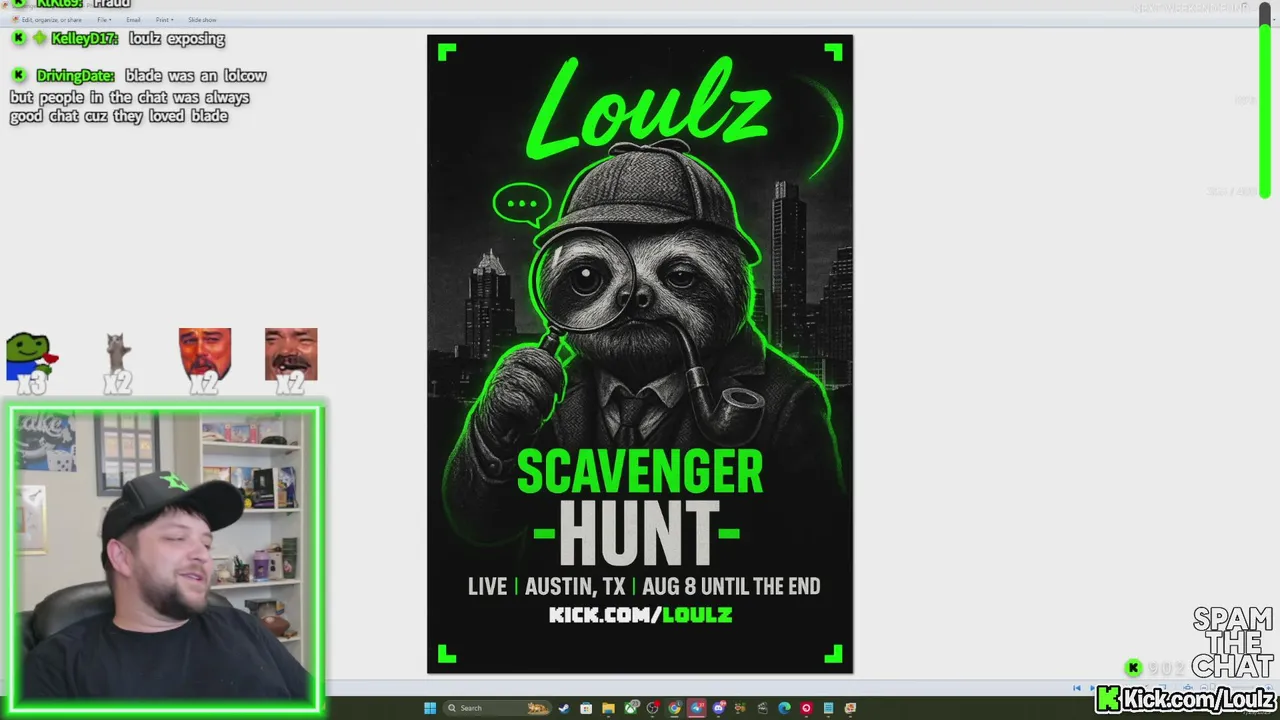Image resolution: width=1280 pixels, height=720 pixels.
Task: Start the Slide show
Action: tap(202, 20)
